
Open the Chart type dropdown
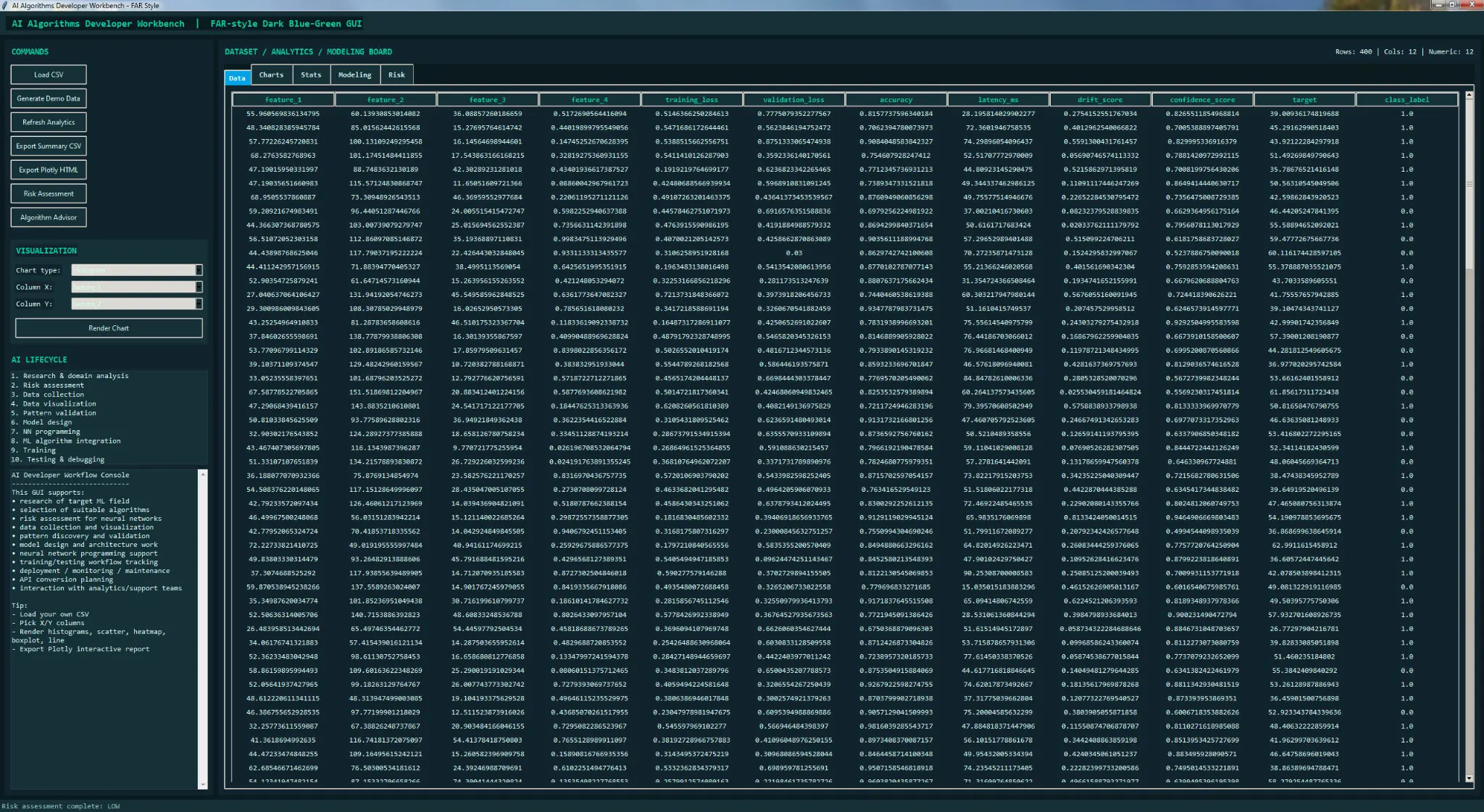[x=199, y=270]
